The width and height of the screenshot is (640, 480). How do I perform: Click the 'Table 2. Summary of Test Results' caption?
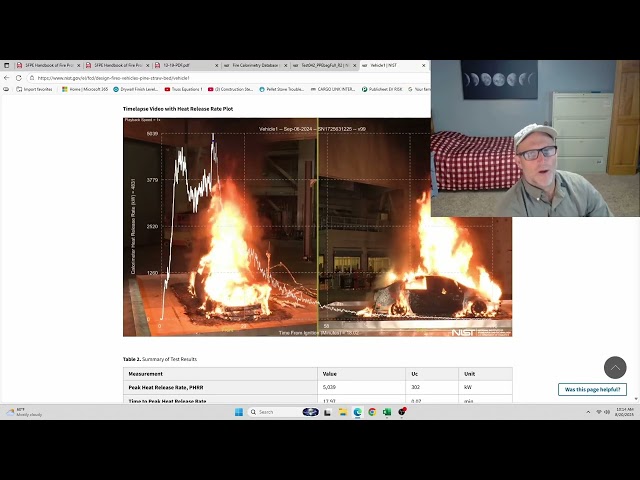pyautogui.click(x=160, y=359)
